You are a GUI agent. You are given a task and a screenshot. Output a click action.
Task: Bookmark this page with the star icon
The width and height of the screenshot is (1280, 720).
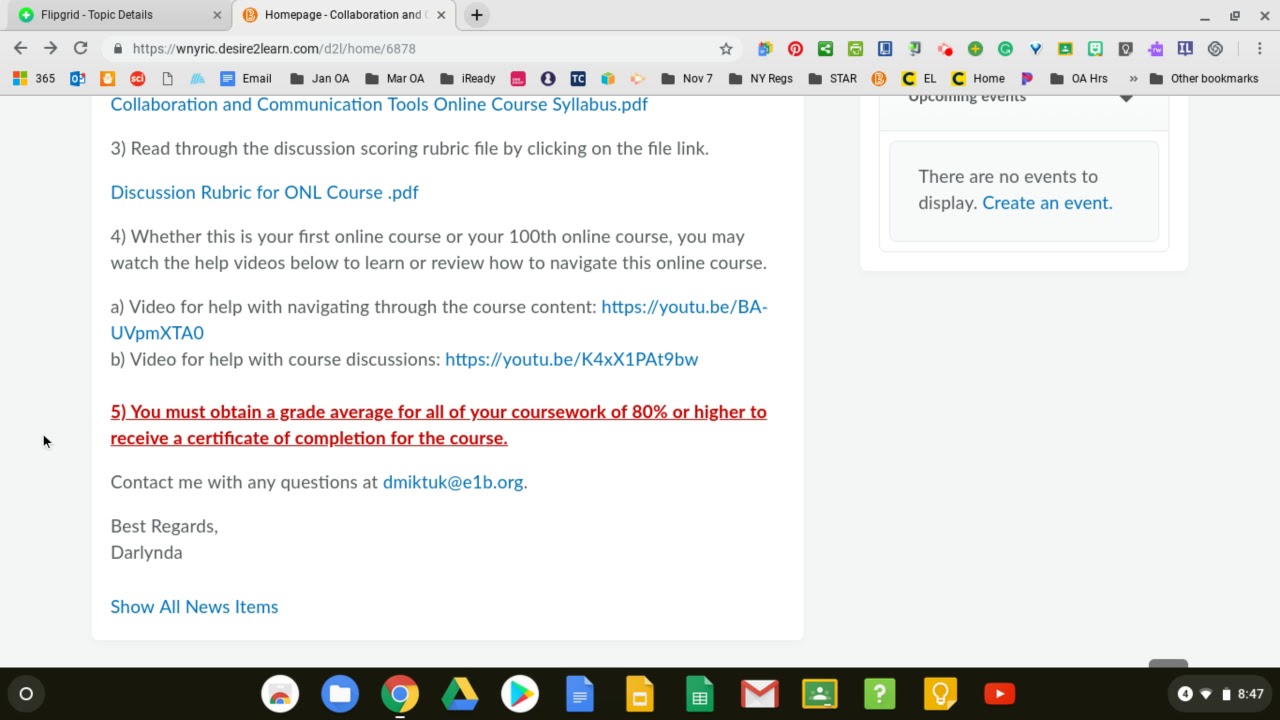[726, 48]
